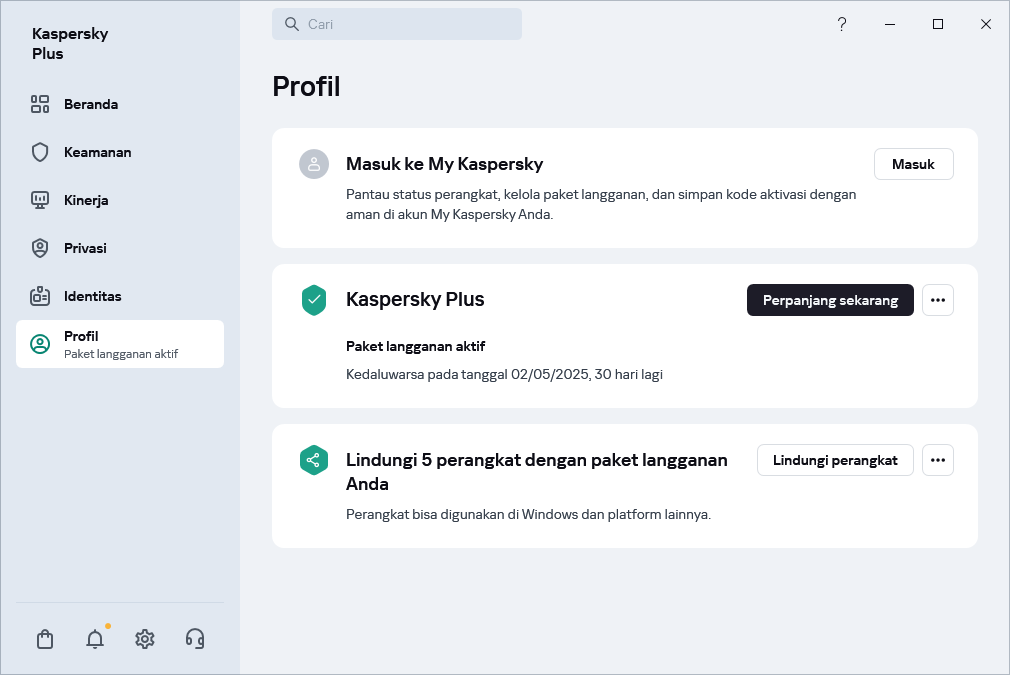Viewport: 1010px width, 675px height.
Task: Select the Keamanan shield icon
Action: coord(40,152)
